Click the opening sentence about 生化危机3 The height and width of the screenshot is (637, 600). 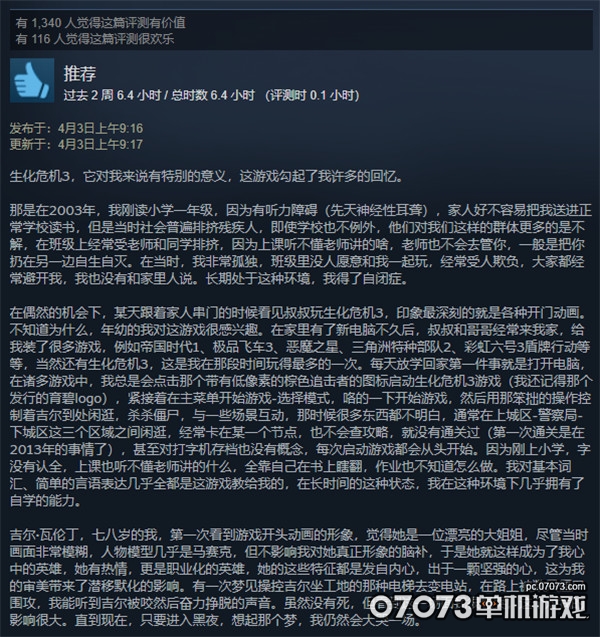click(206, 177)
